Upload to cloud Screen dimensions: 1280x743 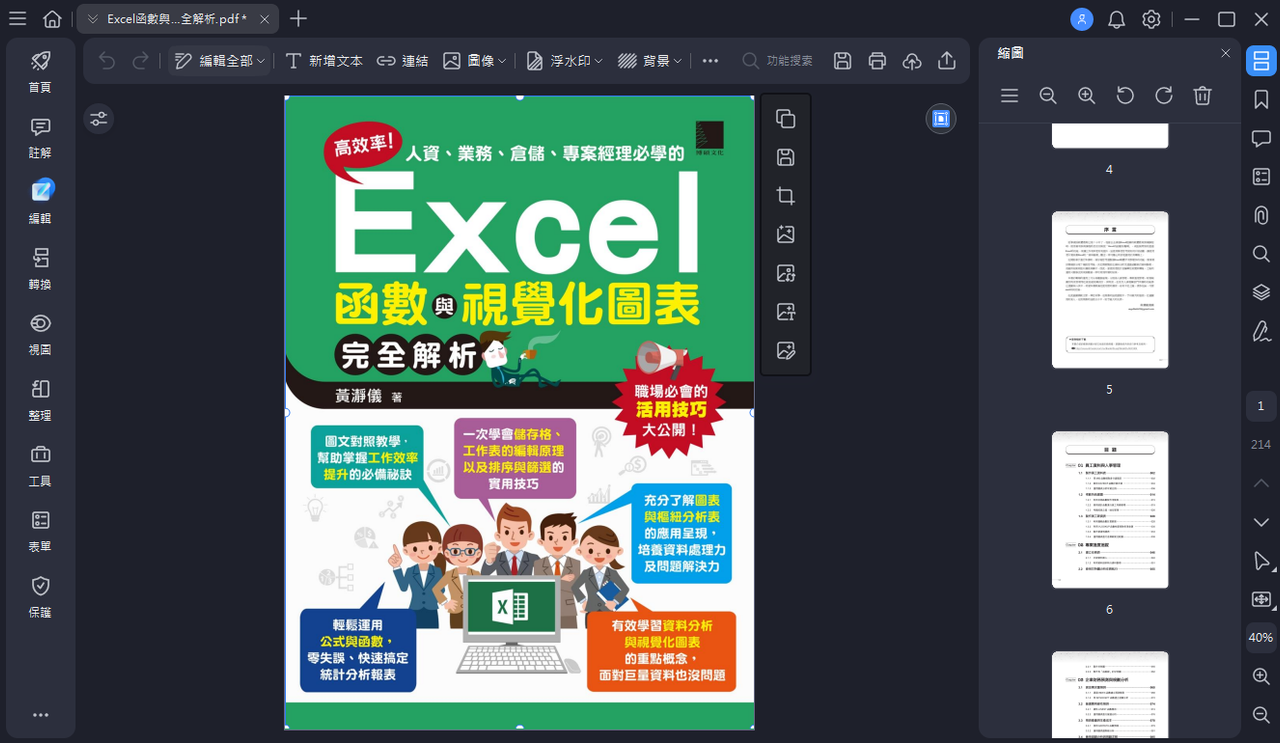coord(912,61)
